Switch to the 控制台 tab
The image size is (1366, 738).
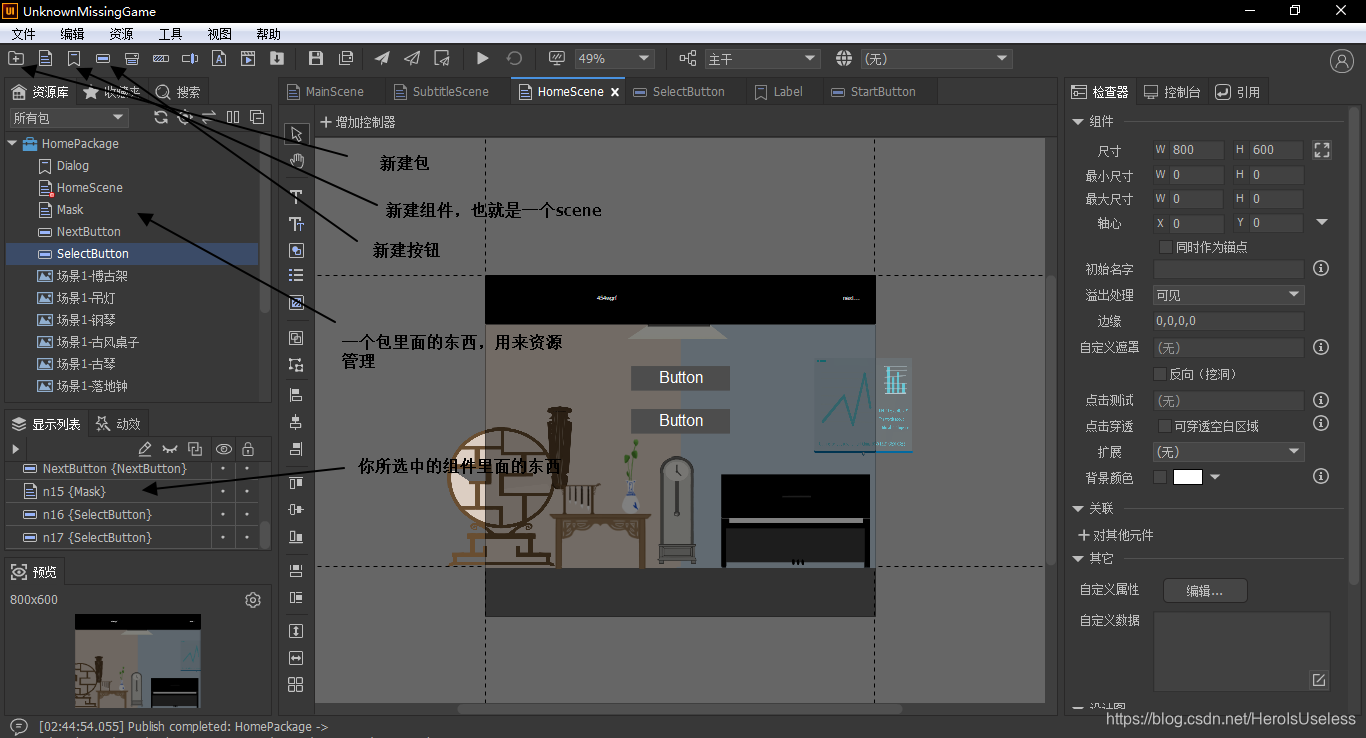point(1172,92)
